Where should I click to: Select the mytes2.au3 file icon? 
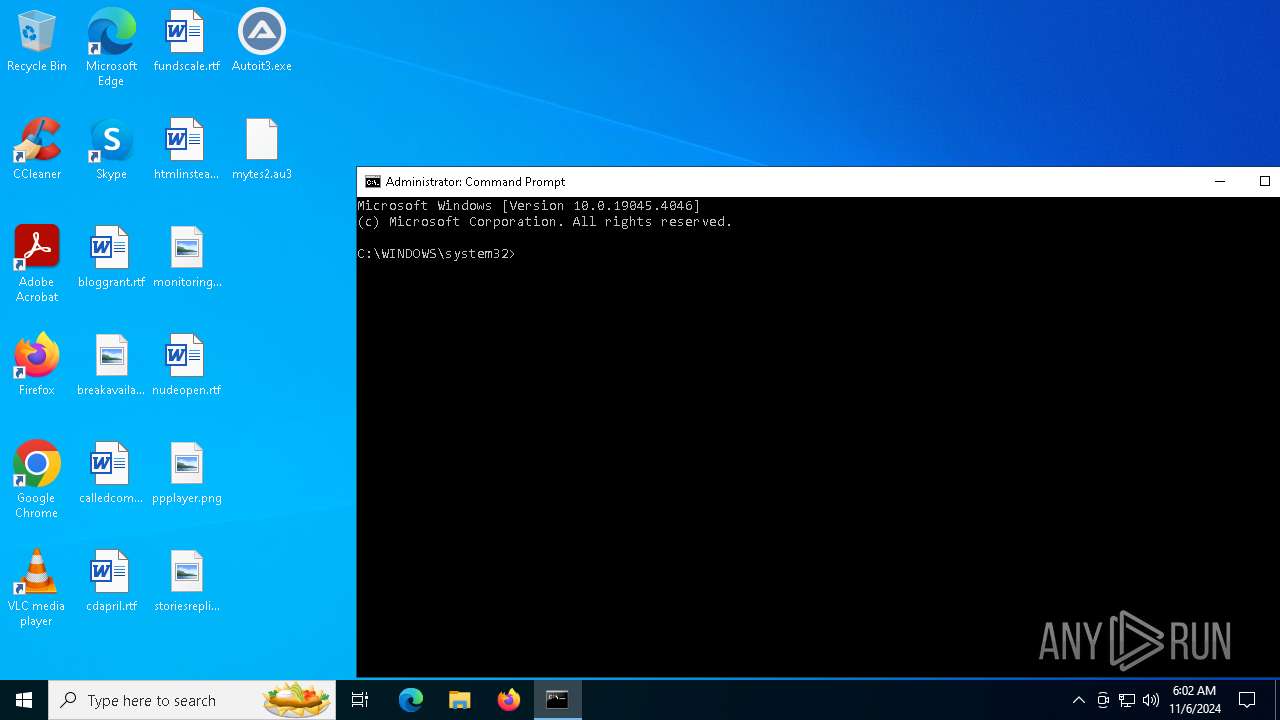pos(262,149)
